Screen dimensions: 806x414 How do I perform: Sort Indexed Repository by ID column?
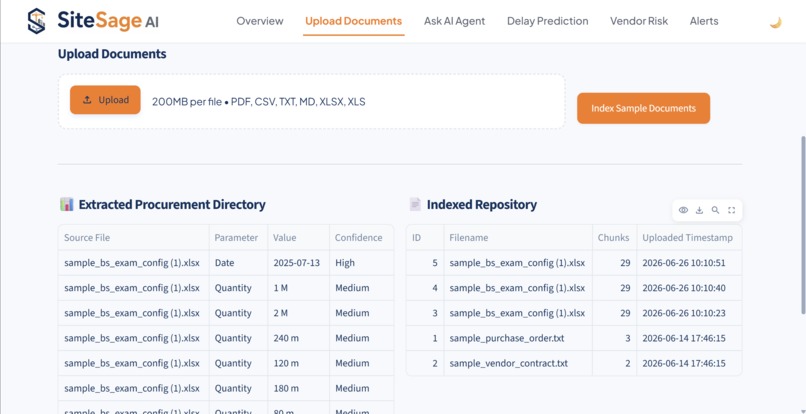coord(425,238)
